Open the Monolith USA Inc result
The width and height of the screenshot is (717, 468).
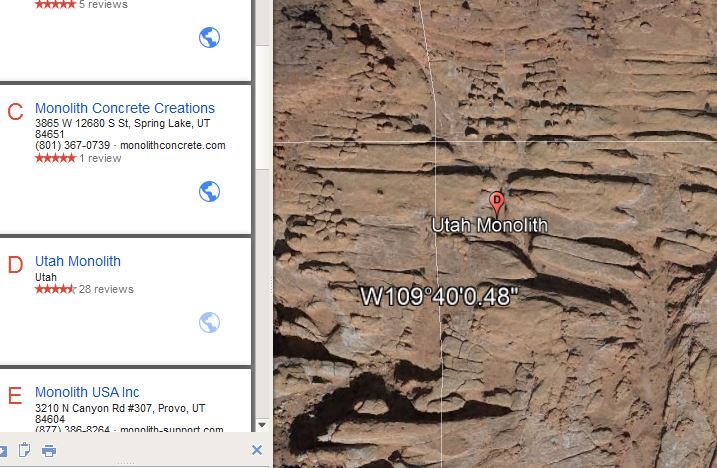coord(87,392)
